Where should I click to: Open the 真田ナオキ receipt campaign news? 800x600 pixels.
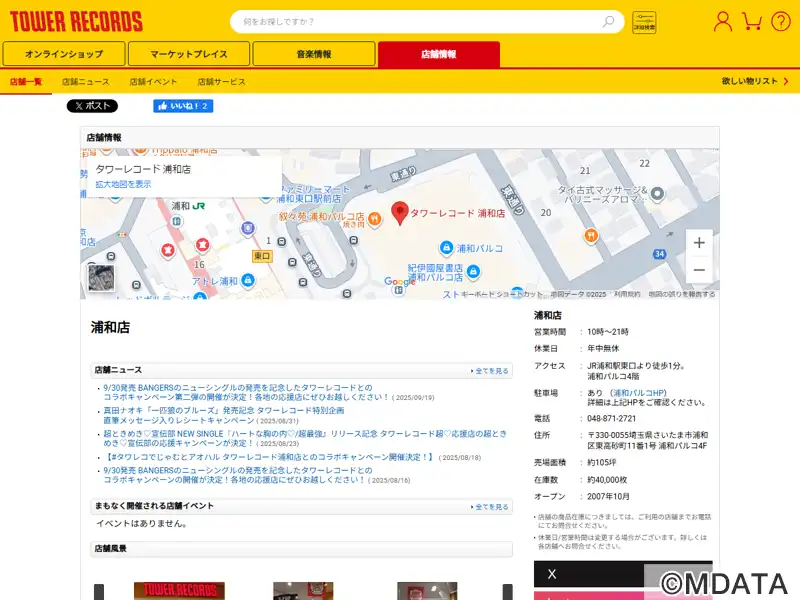coord(224,415)
